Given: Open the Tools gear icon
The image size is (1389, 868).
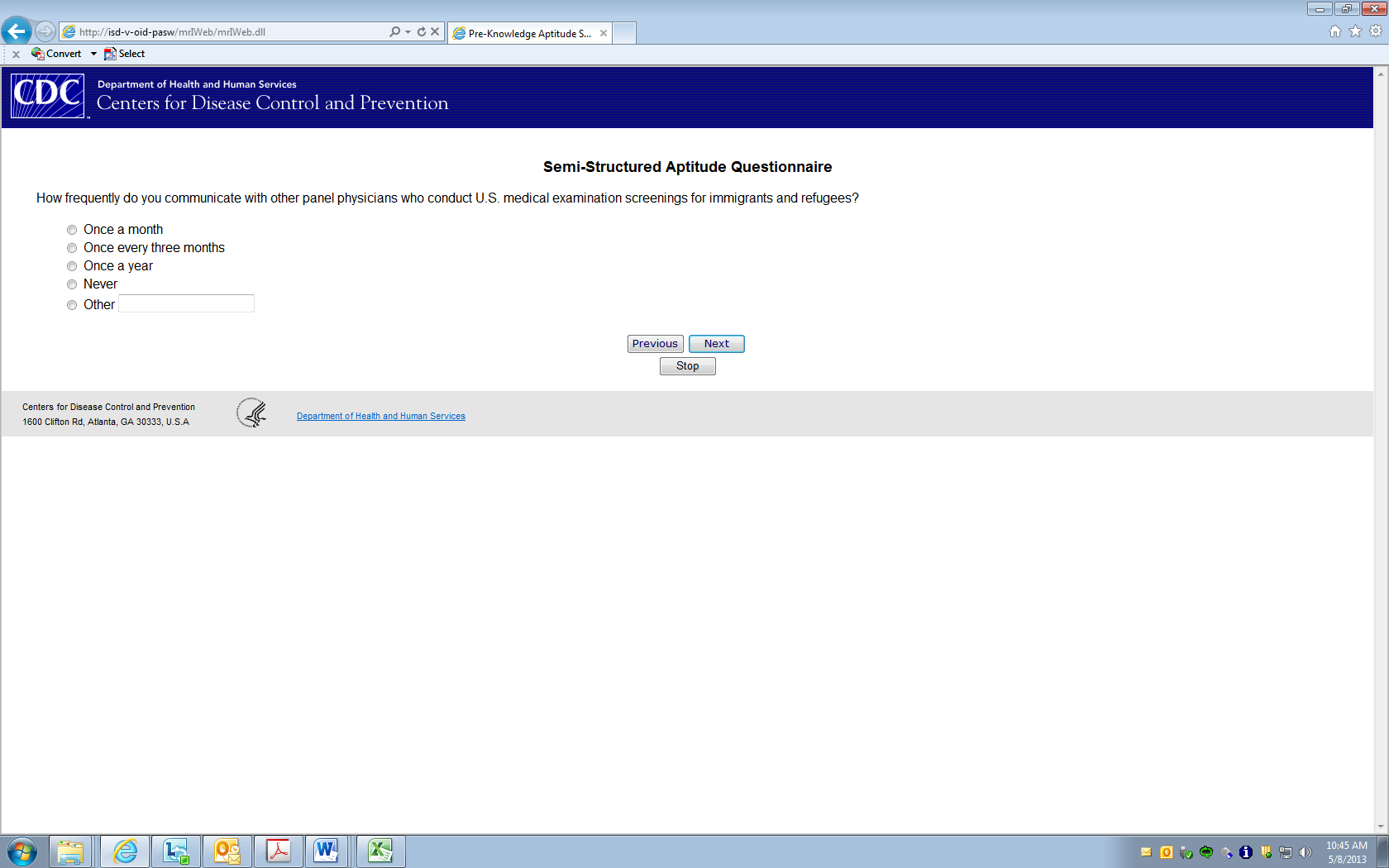Looking at the screenshot, I should (x=1375, y=31).
